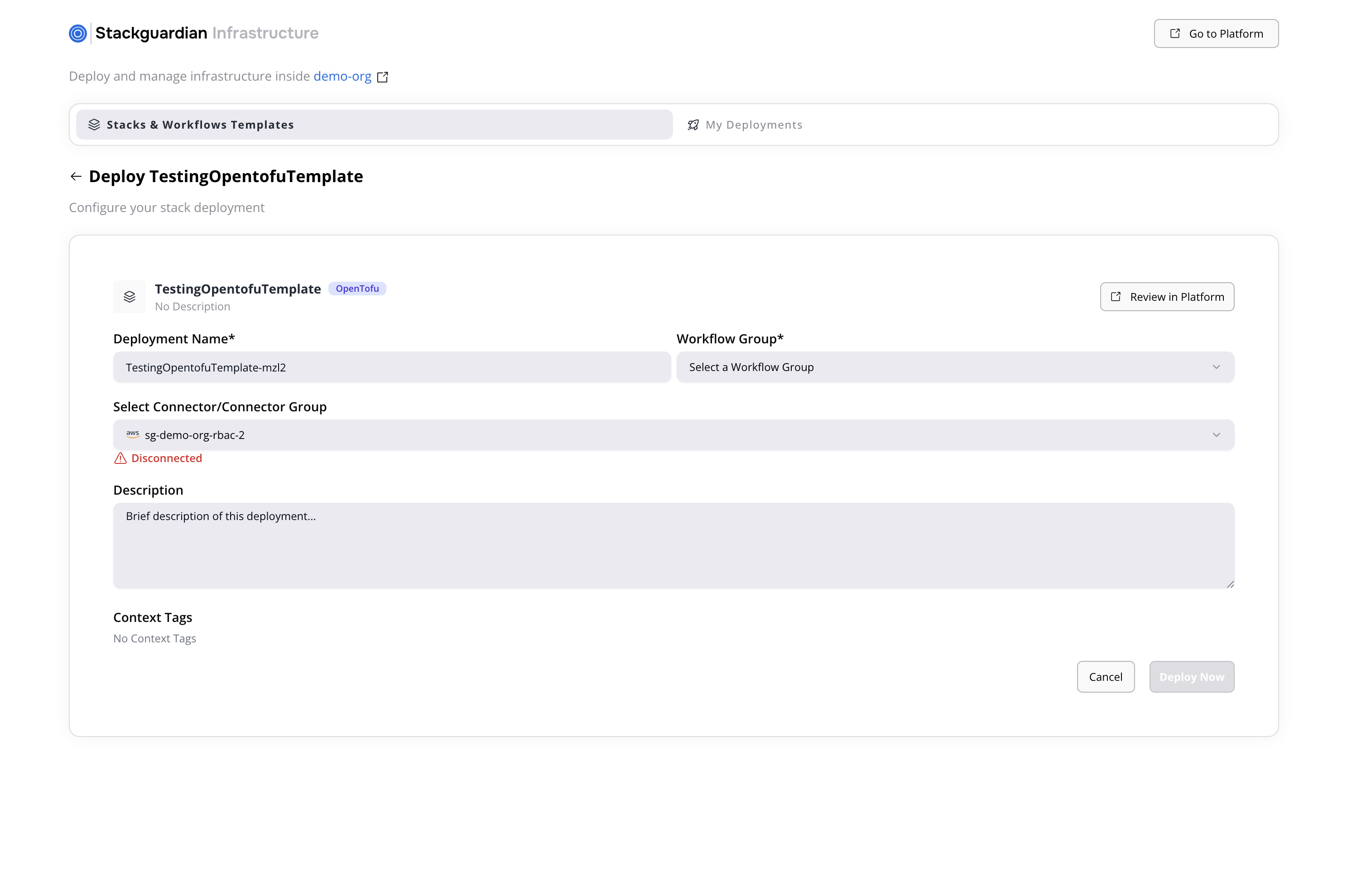
Task: Follow the demo-org link
Action: coord(342,76)
